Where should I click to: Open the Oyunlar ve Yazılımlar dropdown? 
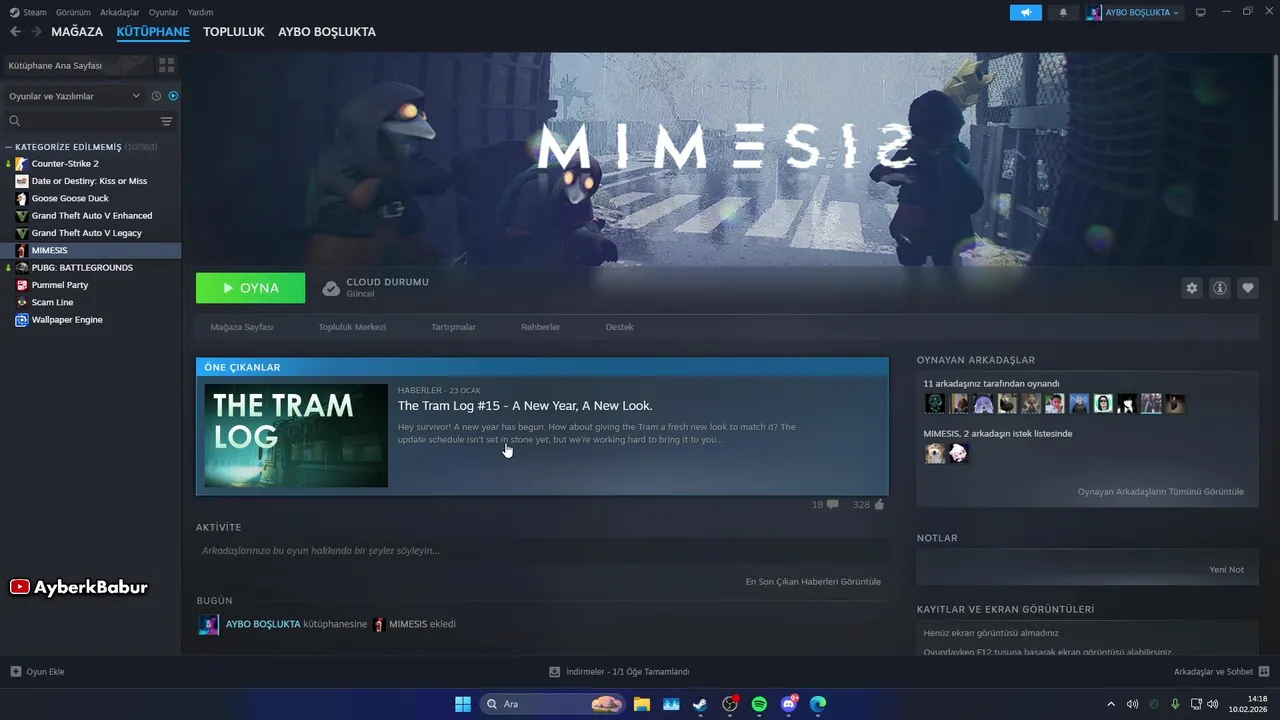coord(74,96)
